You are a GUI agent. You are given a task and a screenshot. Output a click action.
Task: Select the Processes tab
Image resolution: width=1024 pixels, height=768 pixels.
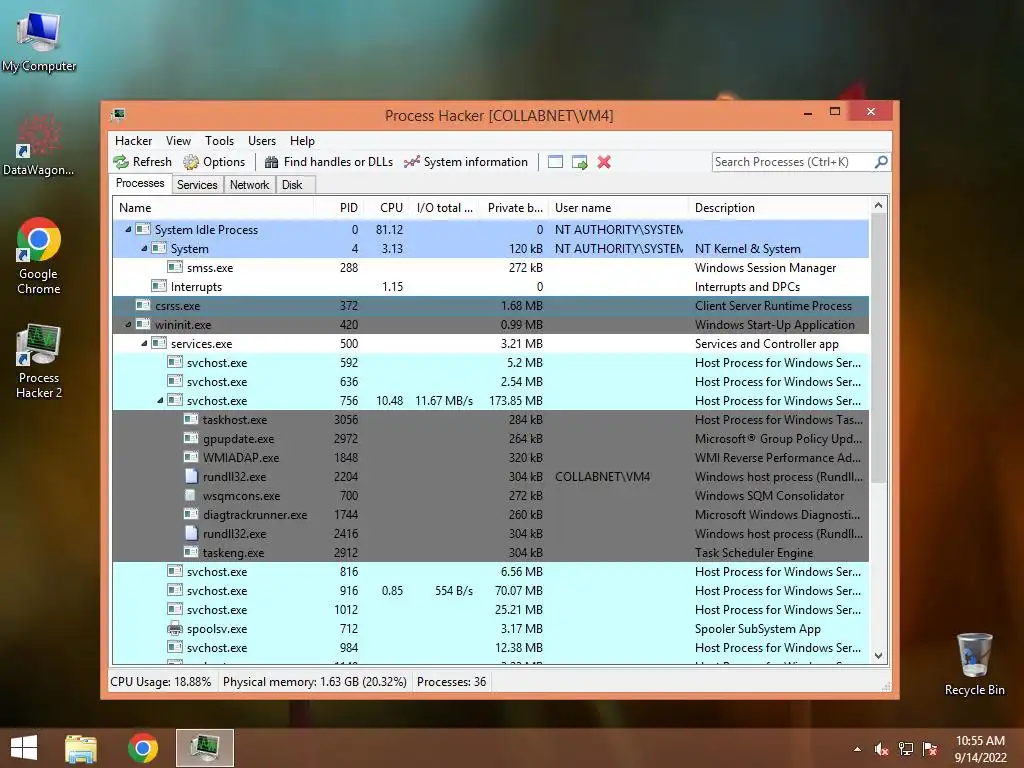(140, 184)
